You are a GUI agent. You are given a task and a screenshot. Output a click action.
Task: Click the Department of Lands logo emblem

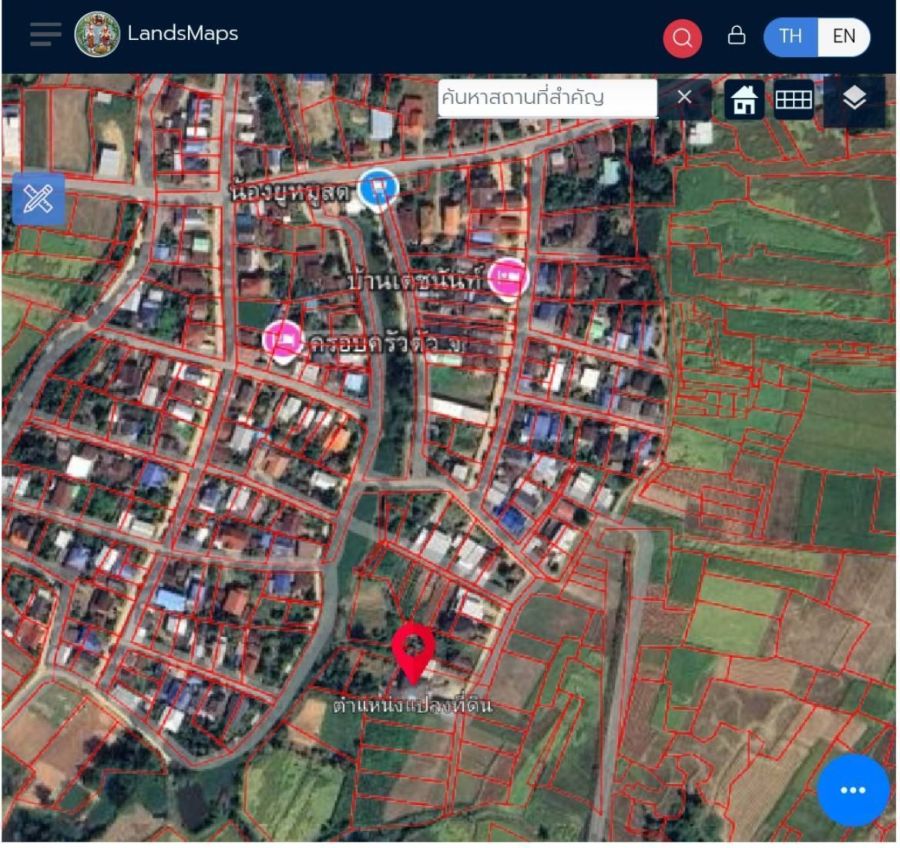pos(97,34)
